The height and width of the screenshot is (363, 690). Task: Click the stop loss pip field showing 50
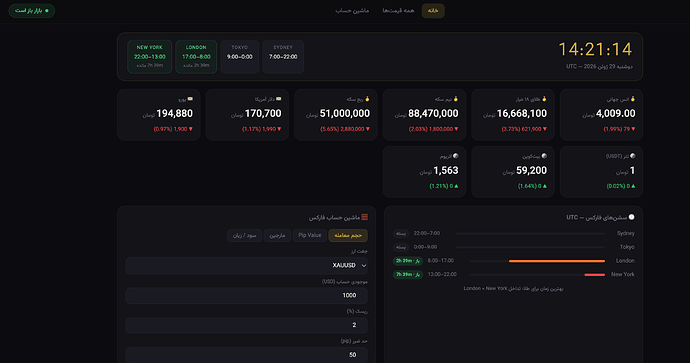[x=246, y=355]
